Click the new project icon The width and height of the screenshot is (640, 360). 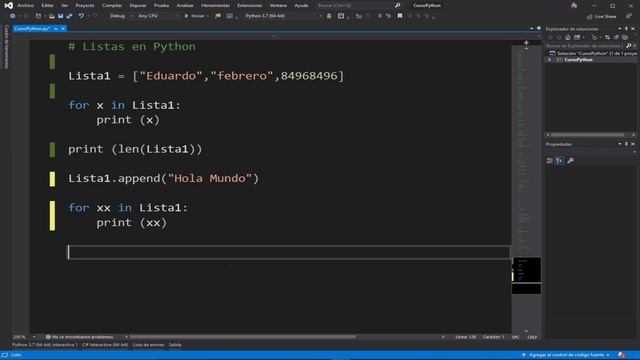coord(38,16)
